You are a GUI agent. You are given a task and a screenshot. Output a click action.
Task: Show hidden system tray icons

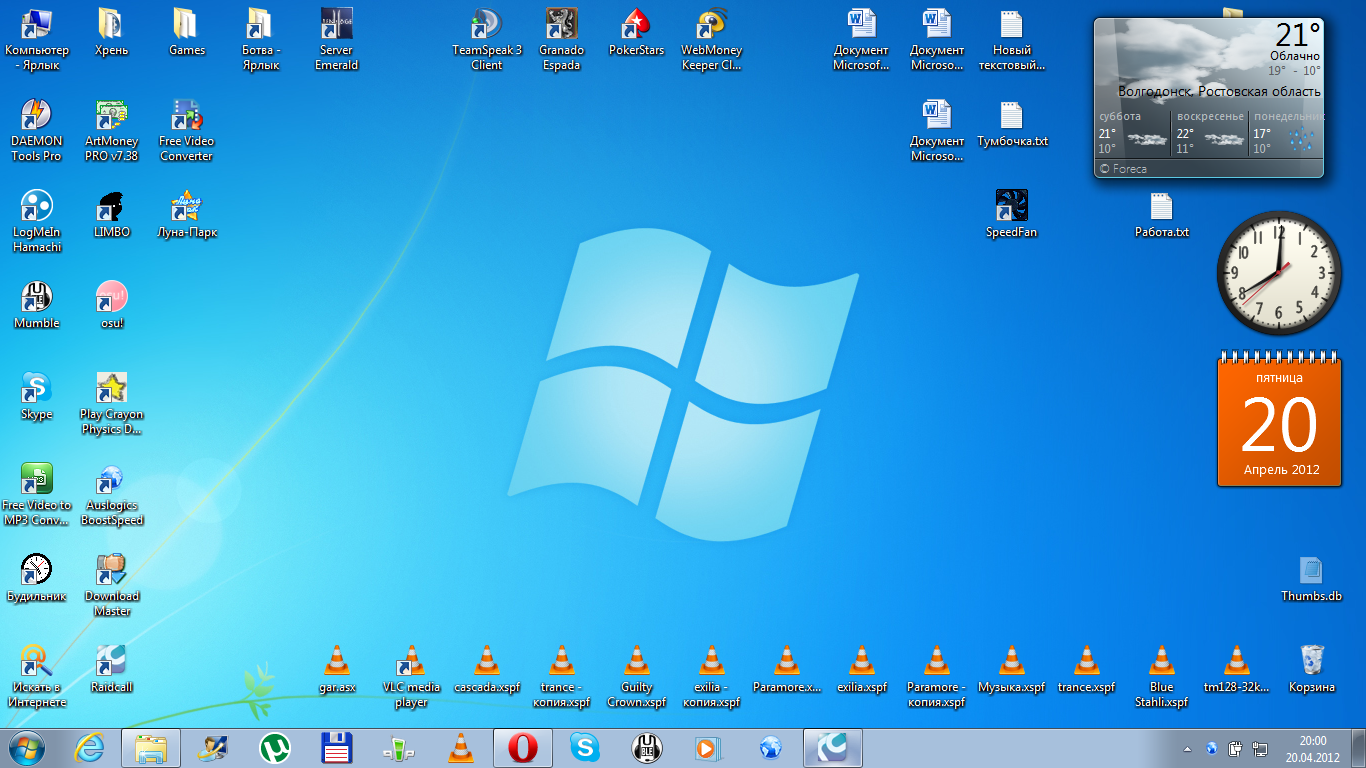(1188, 749)
